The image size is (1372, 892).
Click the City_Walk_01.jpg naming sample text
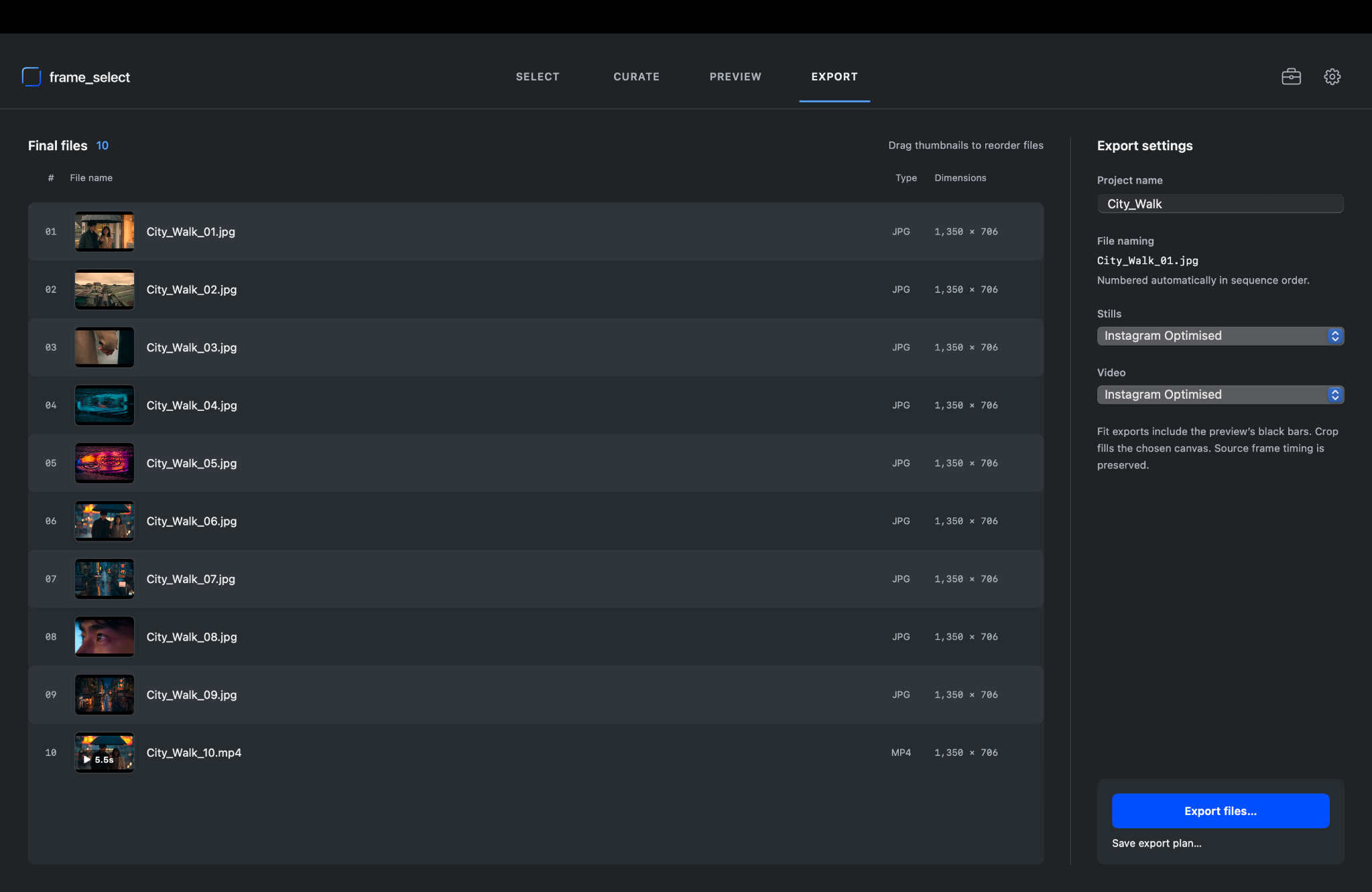[x=1147, y=261]
